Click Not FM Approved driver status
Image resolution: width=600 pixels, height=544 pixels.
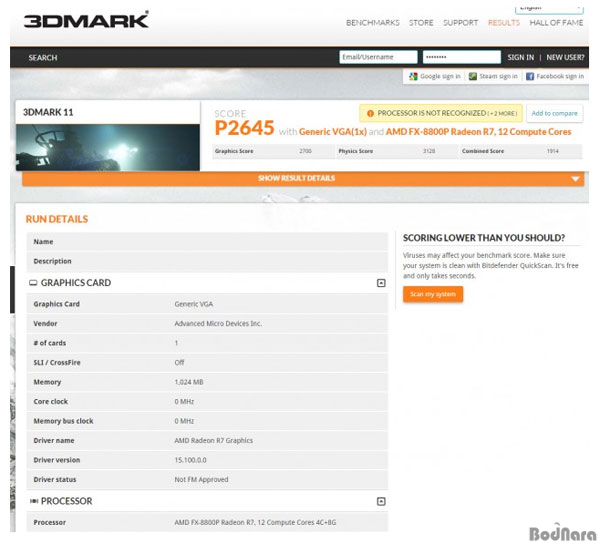click(201, 480)
